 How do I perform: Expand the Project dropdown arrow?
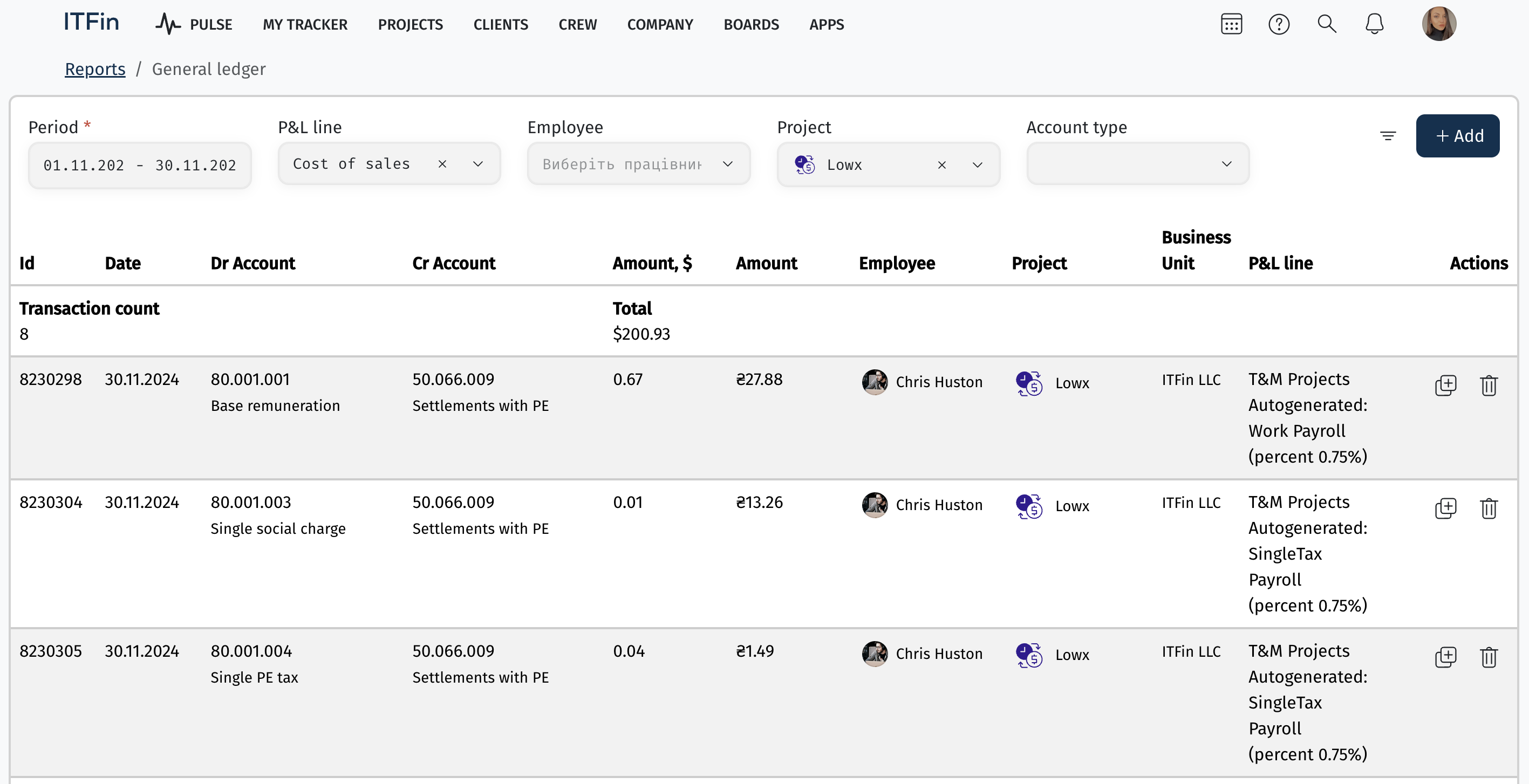pyautogui.click(x=977, y=165)
